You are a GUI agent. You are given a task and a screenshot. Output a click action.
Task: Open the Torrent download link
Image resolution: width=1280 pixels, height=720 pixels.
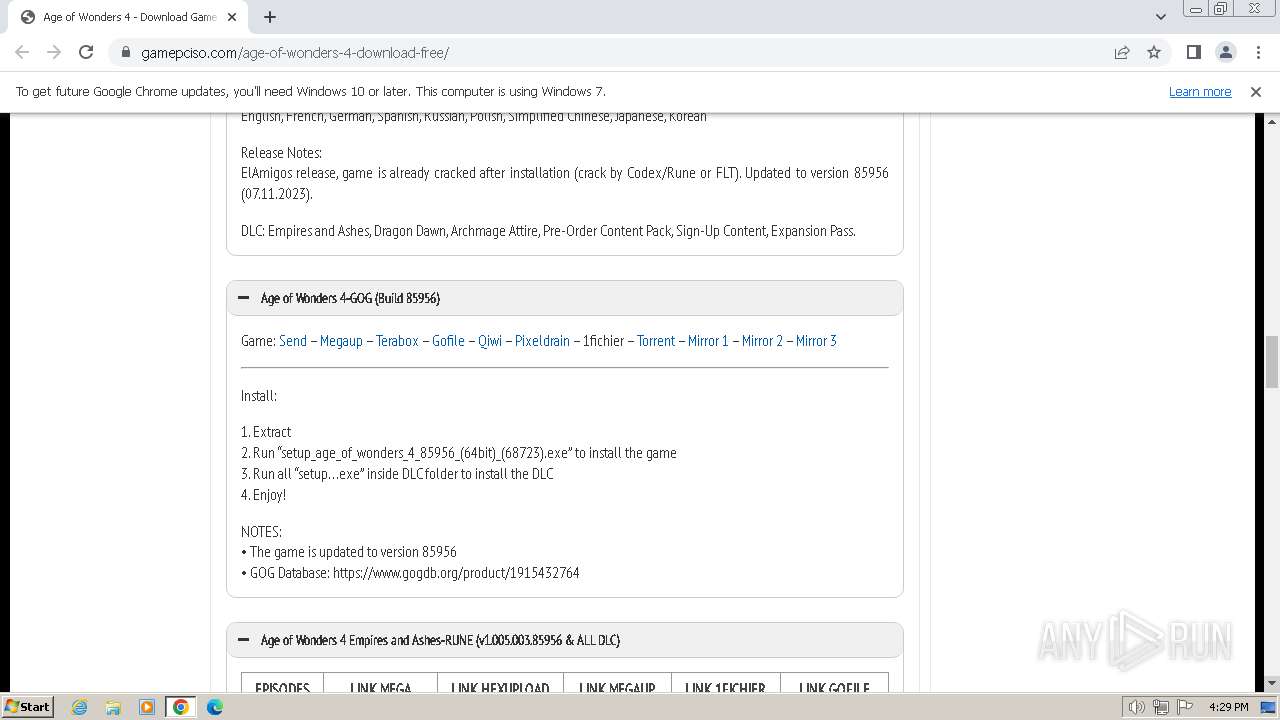(x=656, y=341)
